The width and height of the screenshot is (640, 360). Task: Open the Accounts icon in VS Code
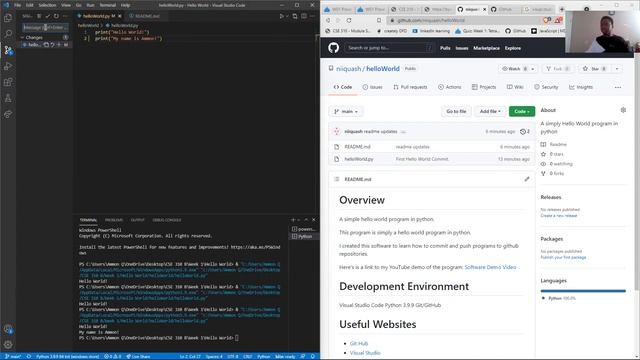tap(8, 329)
